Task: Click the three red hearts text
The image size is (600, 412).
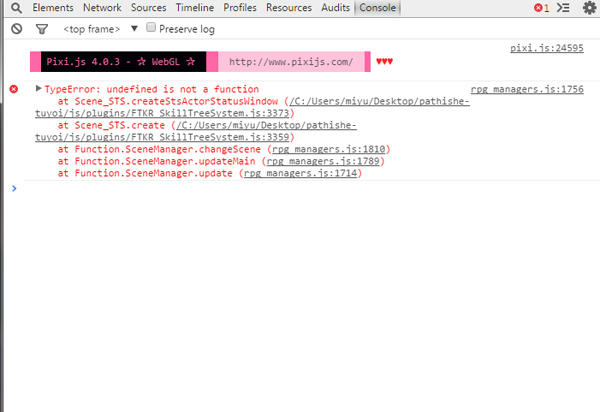Action: point(385,61)
